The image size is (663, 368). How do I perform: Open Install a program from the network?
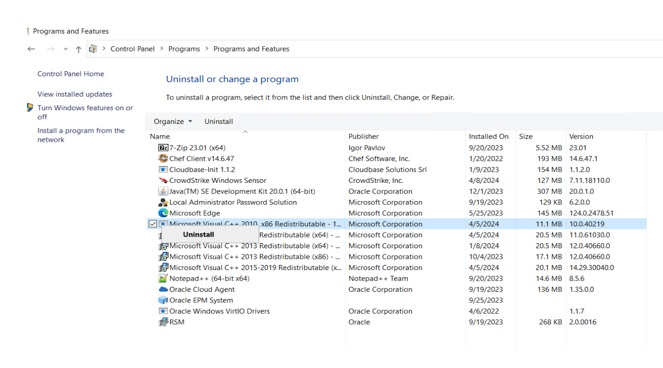81,135
